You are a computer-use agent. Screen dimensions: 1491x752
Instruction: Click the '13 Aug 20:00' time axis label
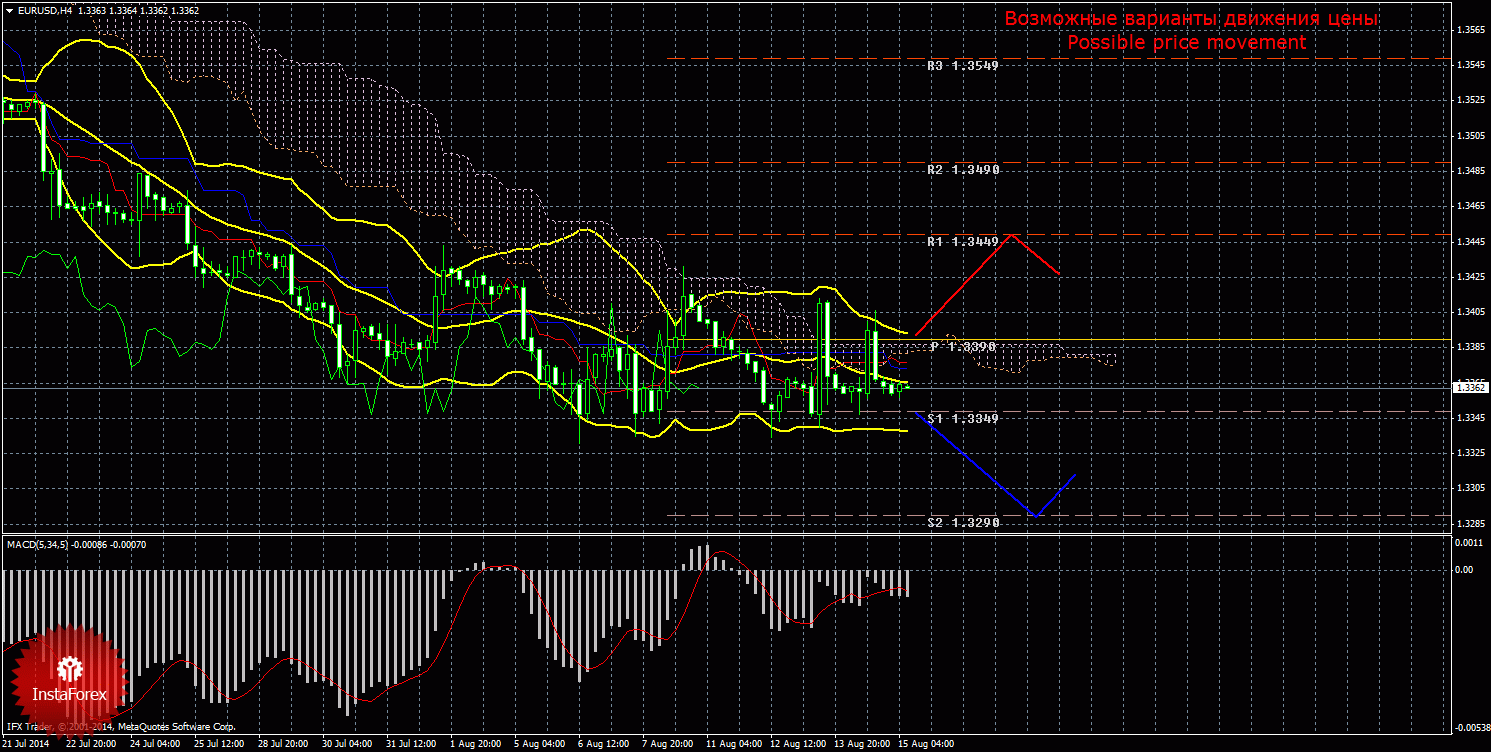[x=860, y=744]
